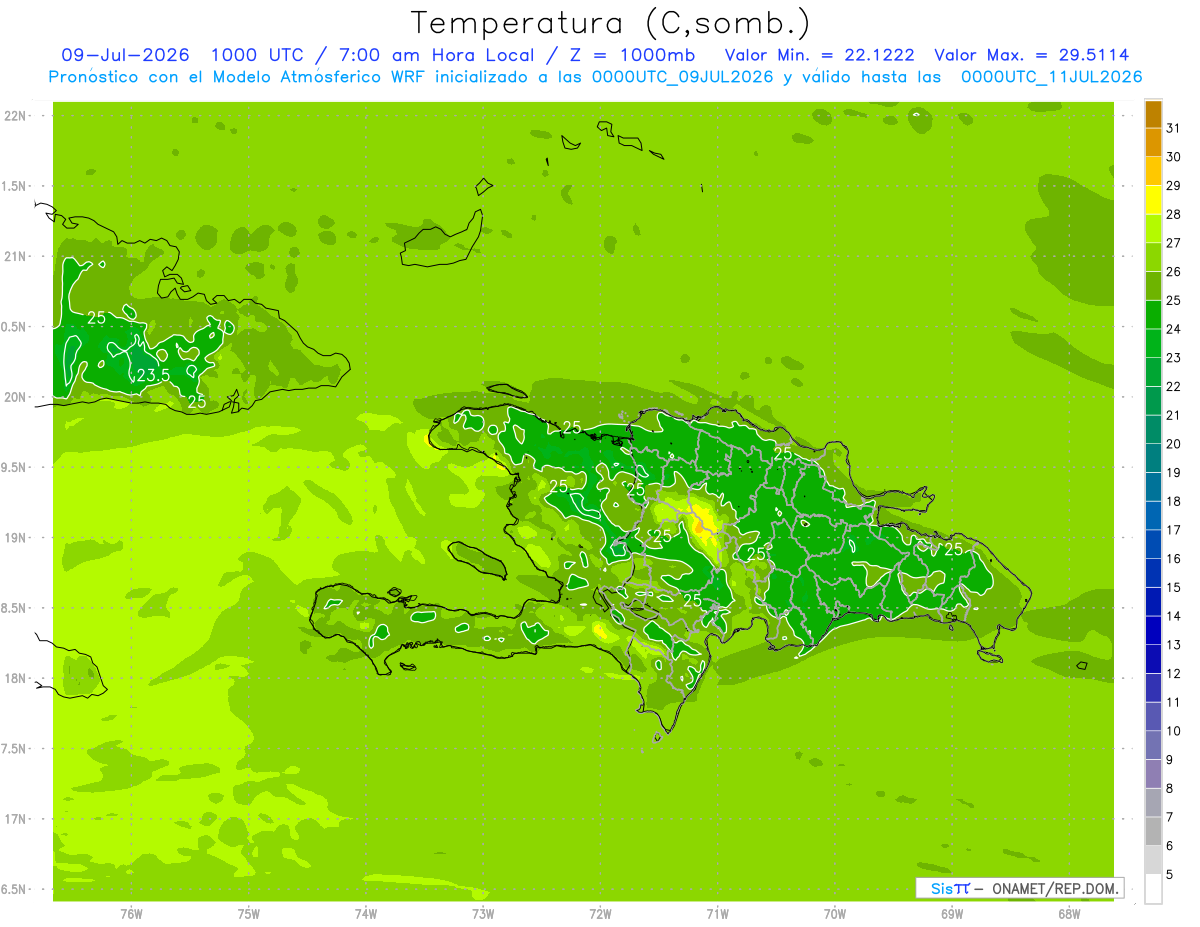Click the 68W longitude axis label

coord(1069,913)
